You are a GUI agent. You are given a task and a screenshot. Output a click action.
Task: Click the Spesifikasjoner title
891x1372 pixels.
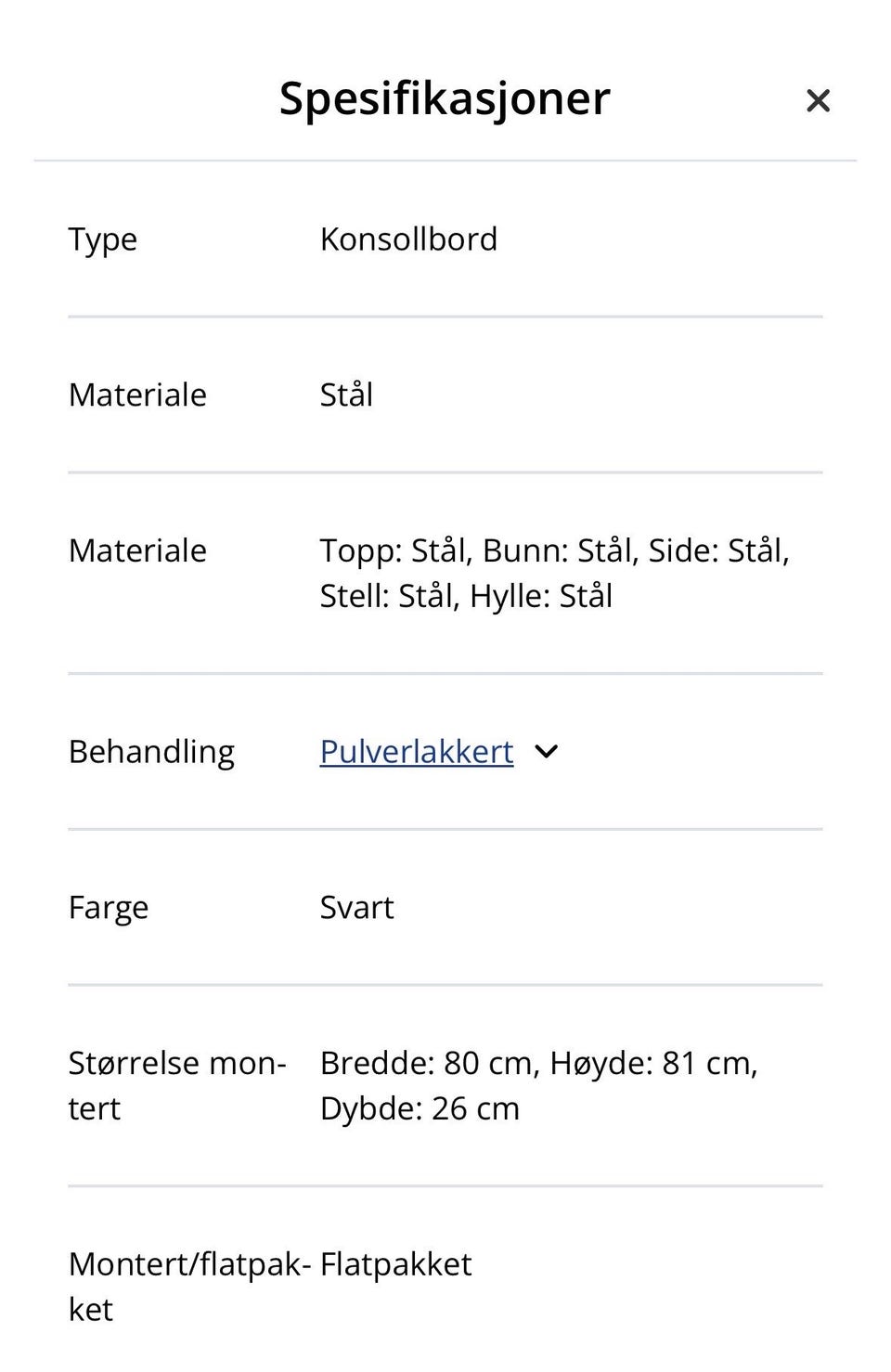(444, 97)
